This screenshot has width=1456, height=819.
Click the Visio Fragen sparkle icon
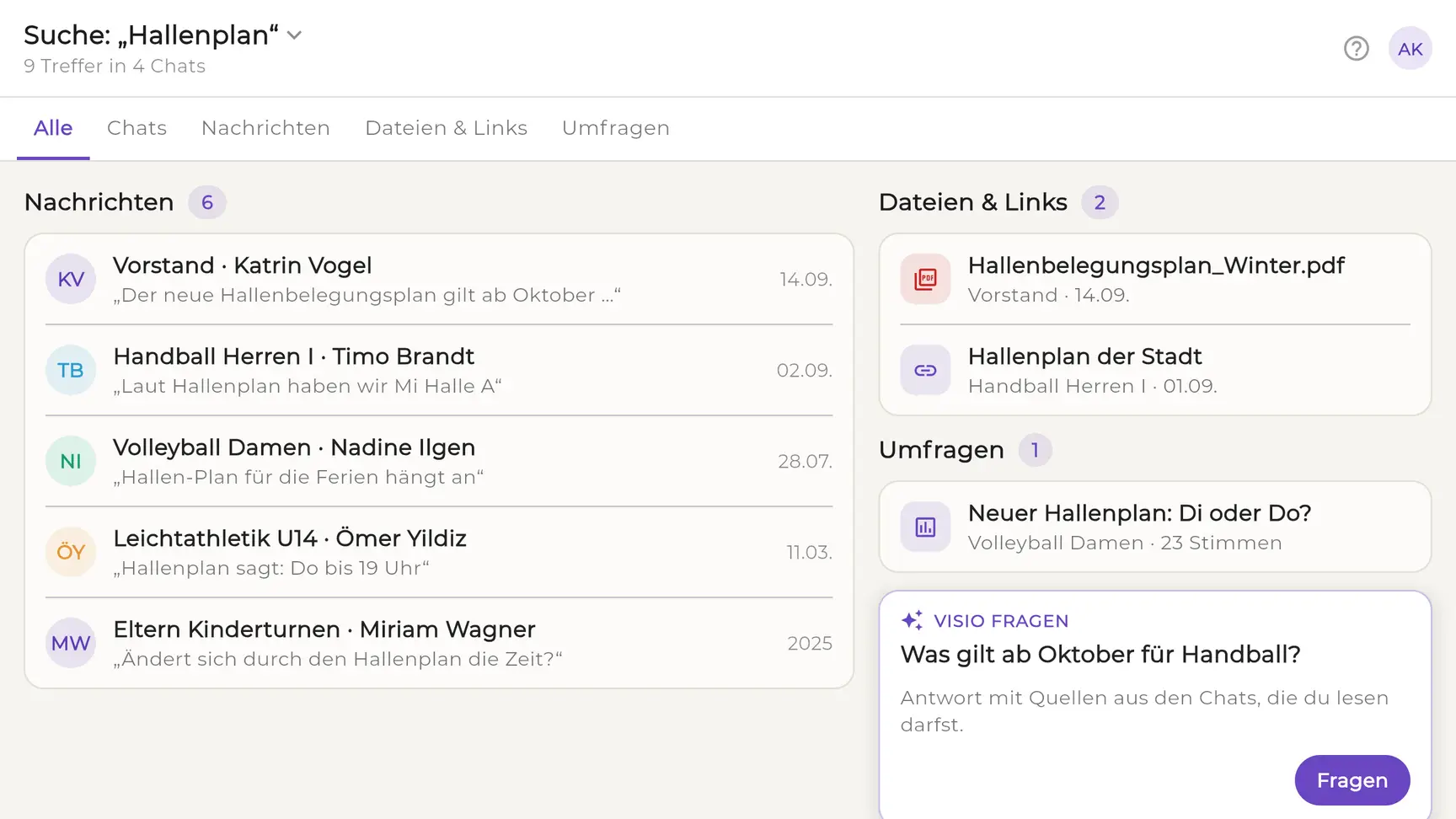pos(912,620)
